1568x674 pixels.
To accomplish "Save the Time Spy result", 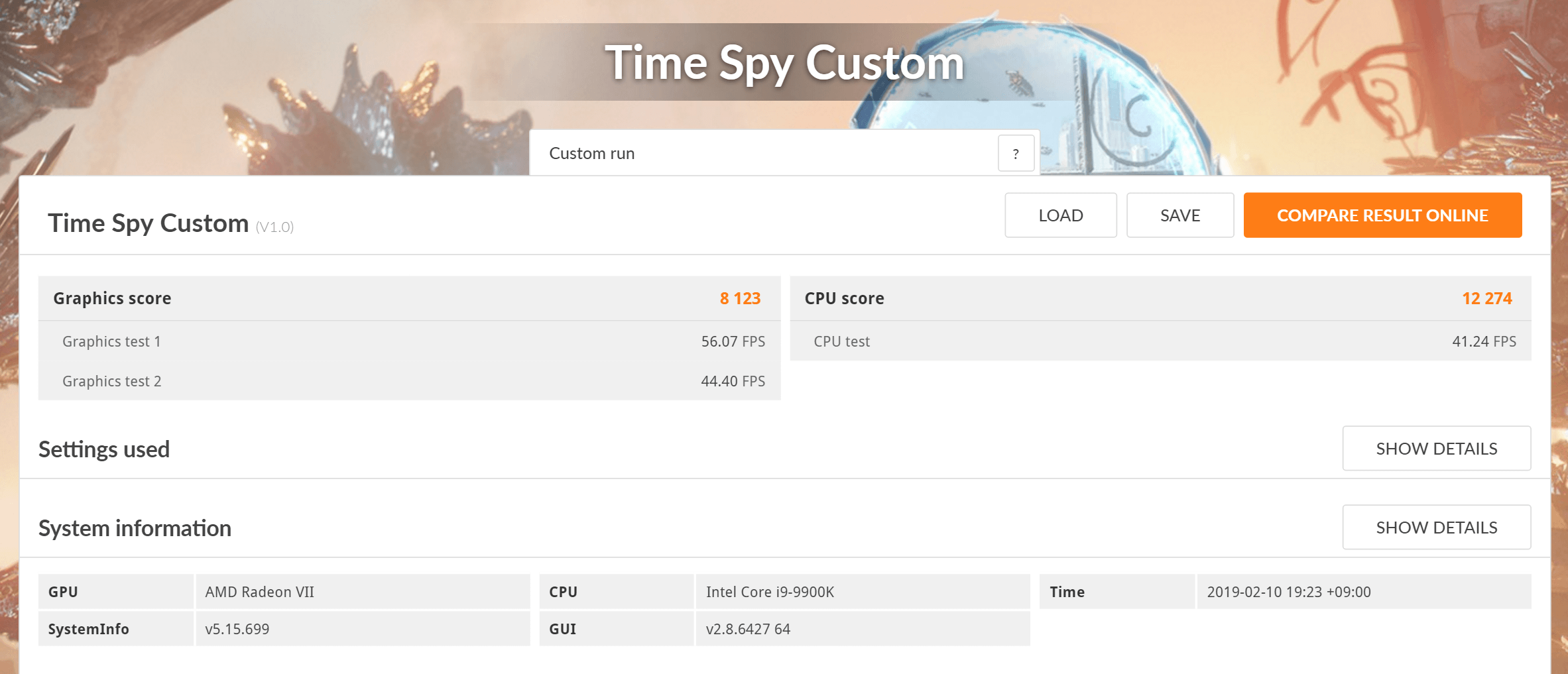I will [x=1180, y=215].
